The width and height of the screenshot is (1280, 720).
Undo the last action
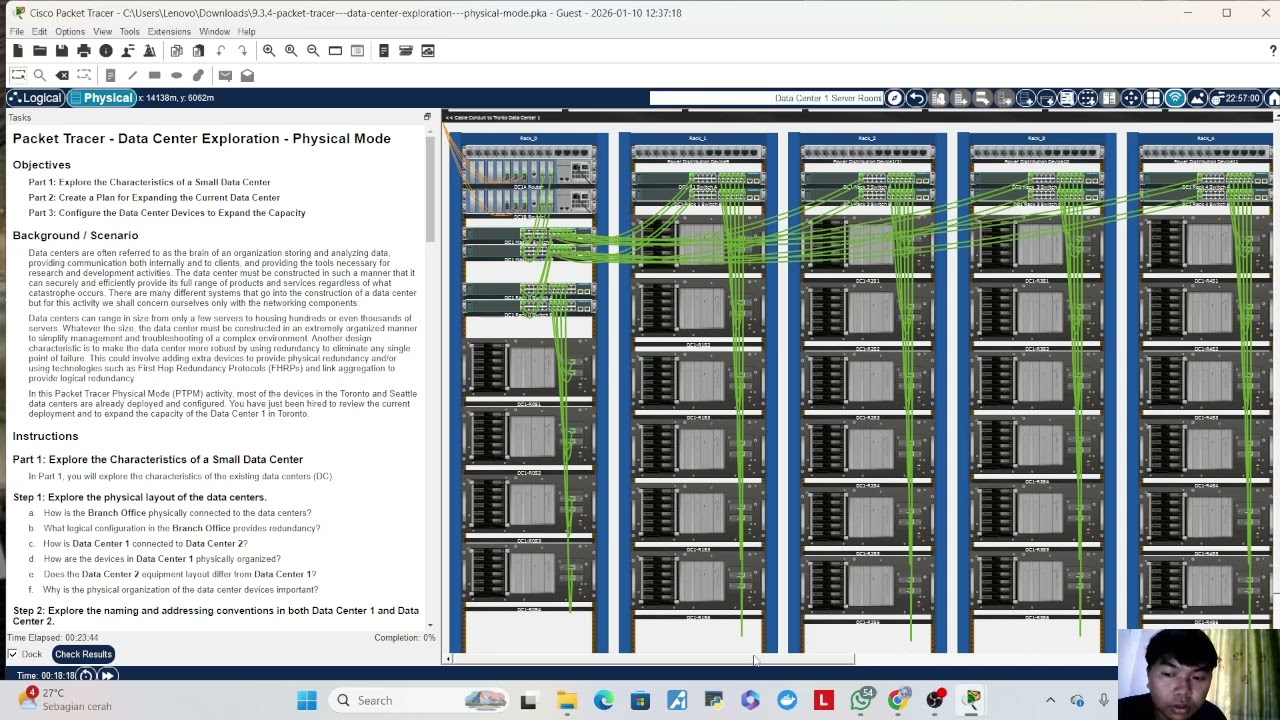220,51
